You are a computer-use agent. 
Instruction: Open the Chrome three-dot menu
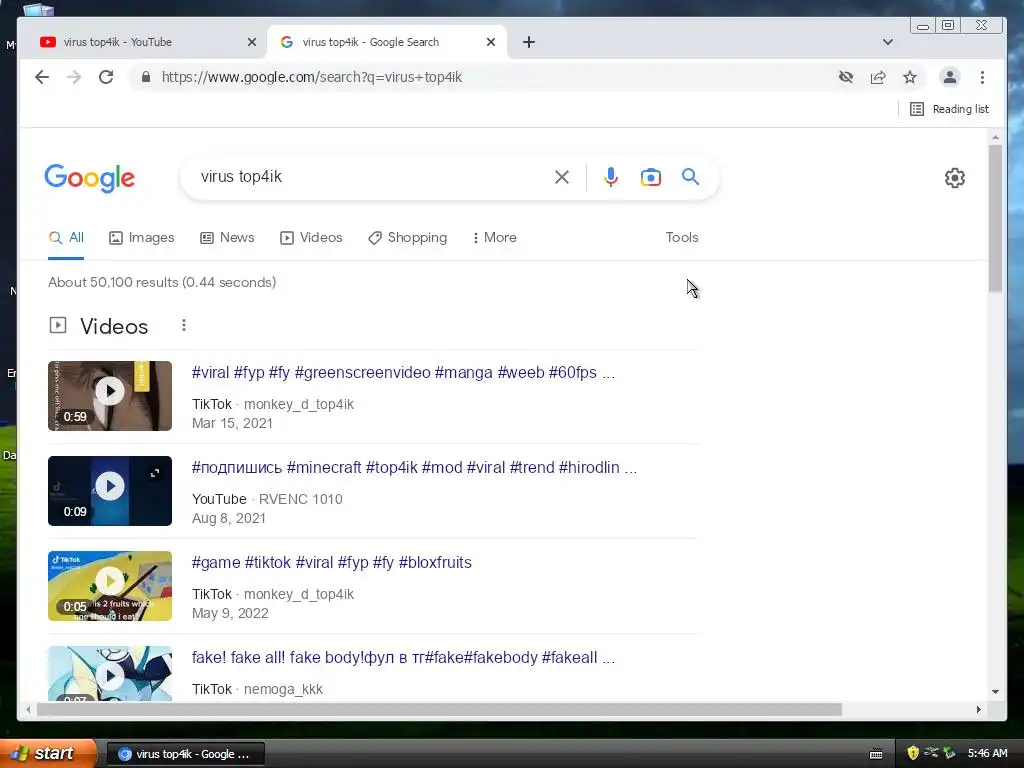[982, 77]
